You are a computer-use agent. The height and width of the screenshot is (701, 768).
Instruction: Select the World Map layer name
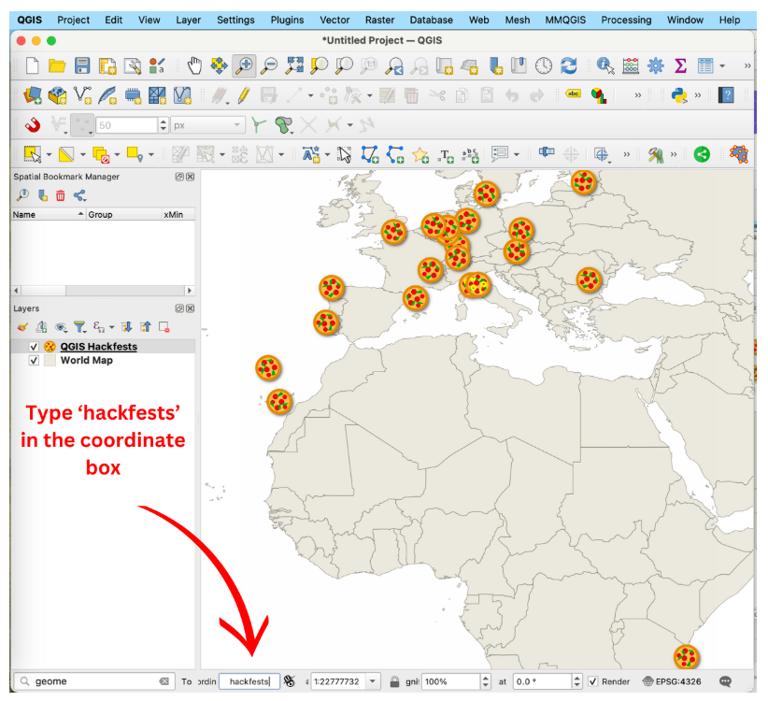(x=86, y=361)
